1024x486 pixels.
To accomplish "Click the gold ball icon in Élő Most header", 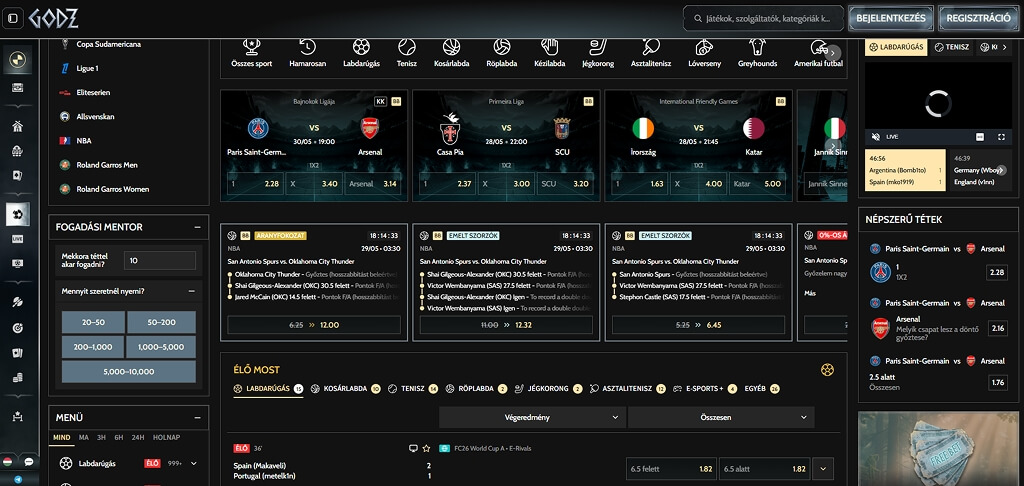I will coord(827,370).
